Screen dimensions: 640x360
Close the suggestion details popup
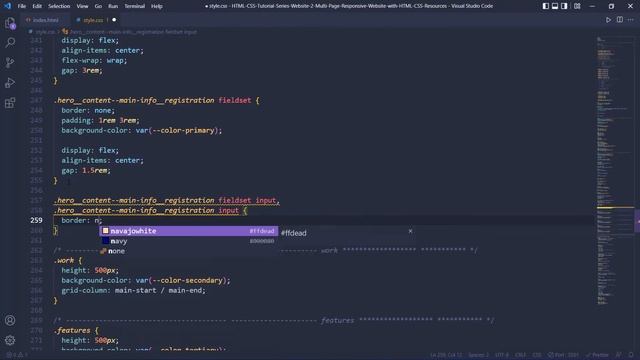[x=410, y=231]
